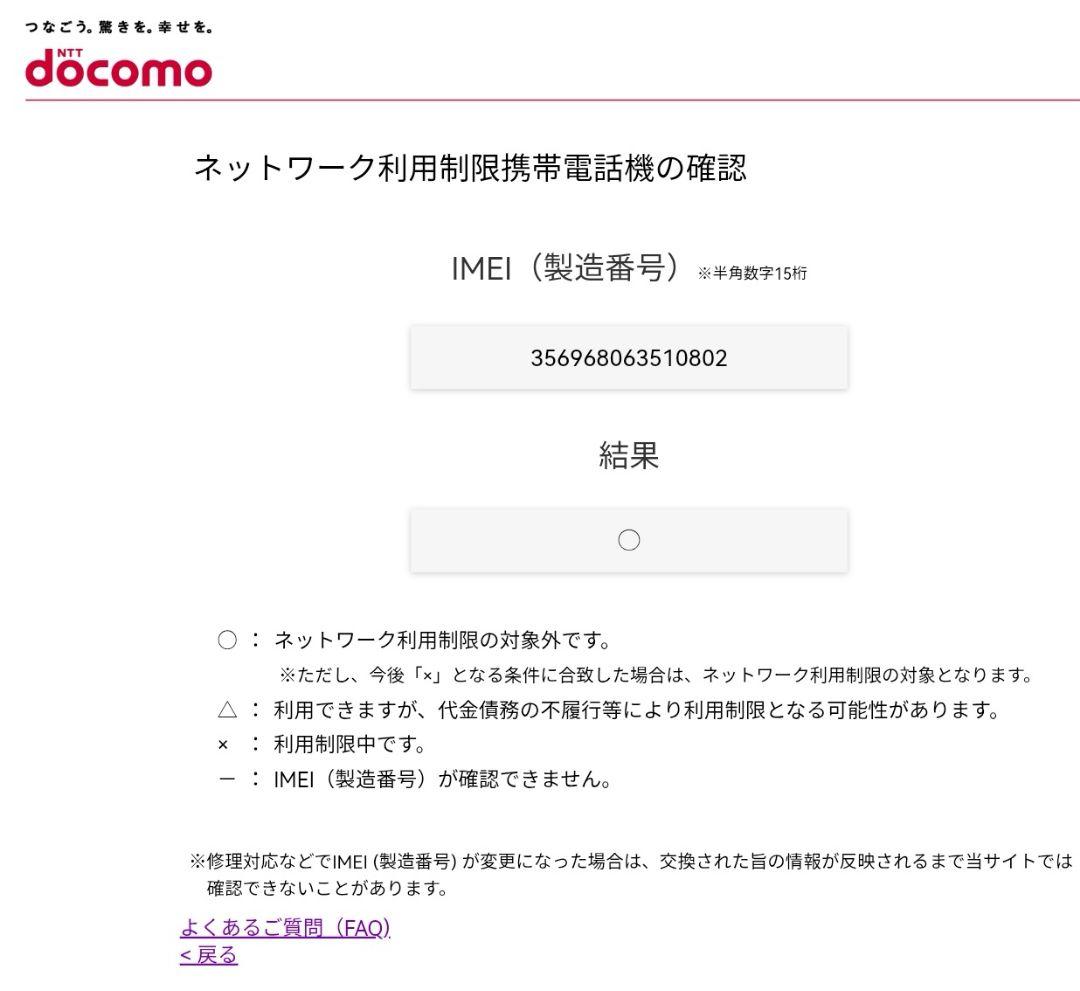The image size is (1080, 991).
Task: Click the circle result symbol in the 結果 box
Action: pyautogui.click(x=629, y=541)
